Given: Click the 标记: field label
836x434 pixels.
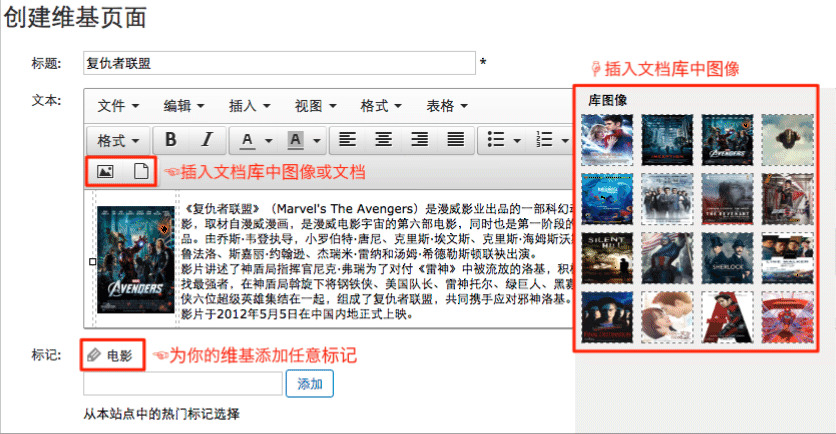Looking at the screenshot, I should pyautogui.click(x=46, y=355).
